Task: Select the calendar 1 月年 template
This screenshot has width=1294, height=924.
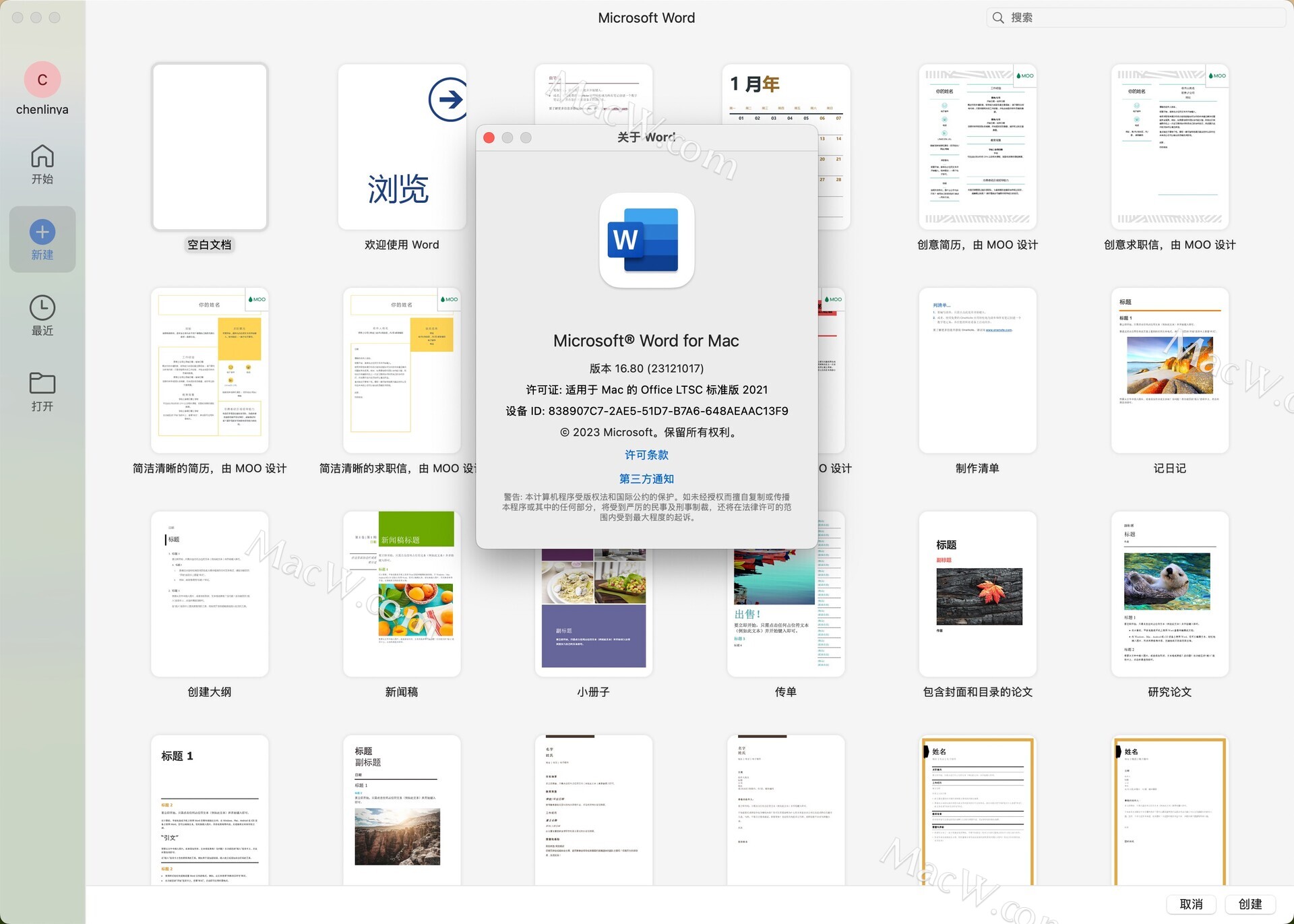Action: [786, 94]
